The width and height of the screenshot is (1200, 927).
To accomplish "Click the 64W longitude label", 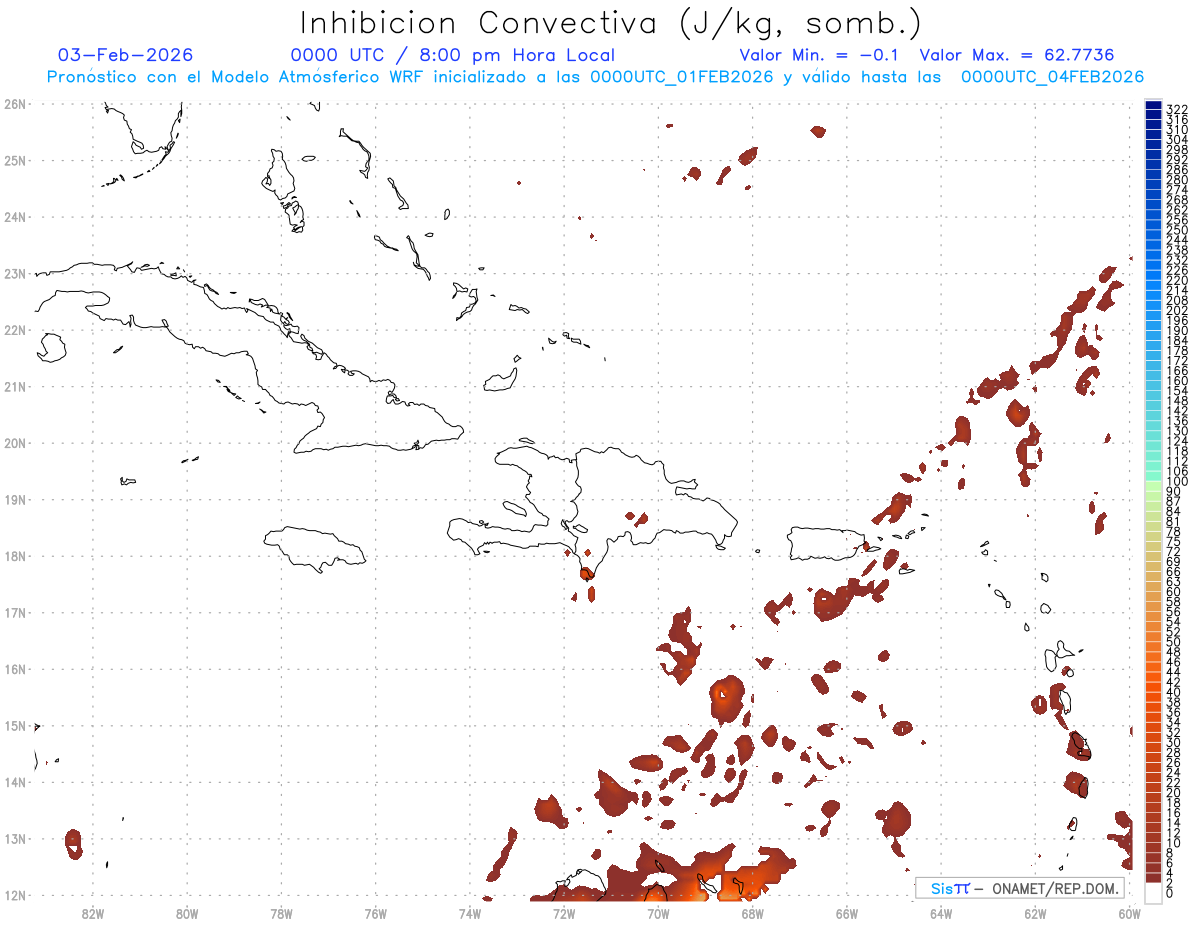I will [941, 913].
